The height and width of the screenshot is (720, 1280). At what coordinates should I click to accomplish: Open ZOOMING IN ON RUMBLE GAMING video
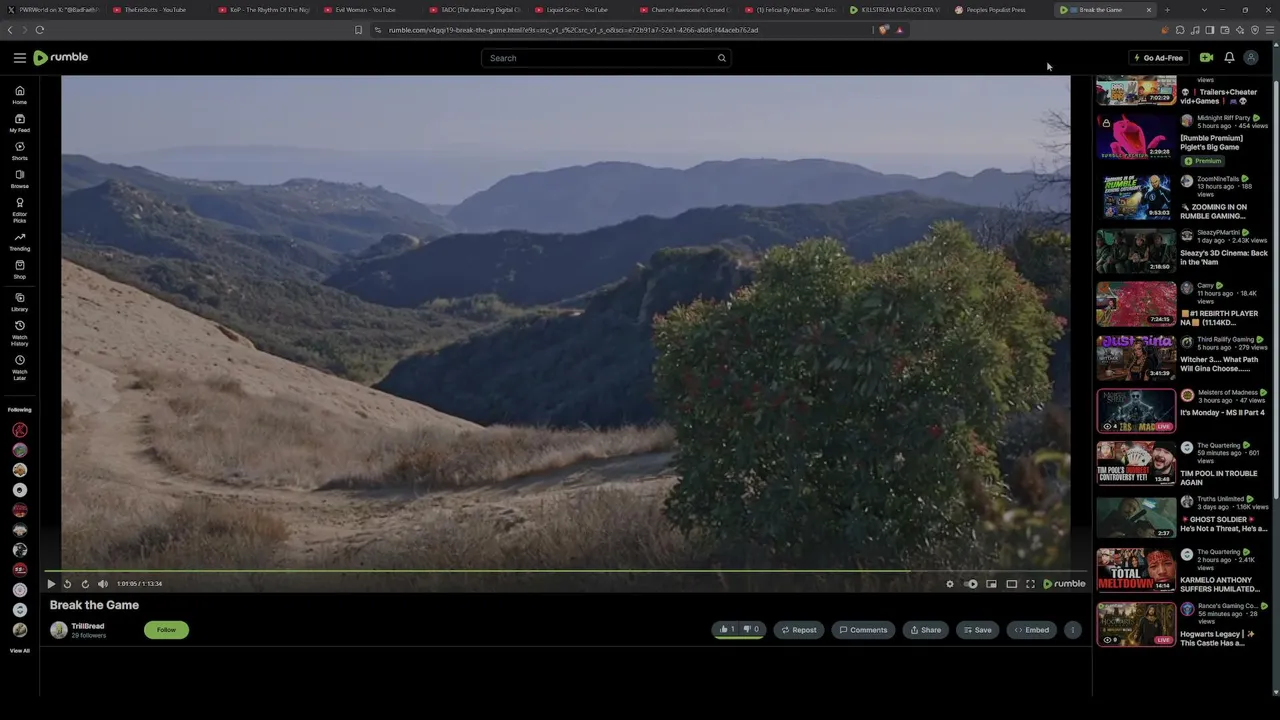coord(1136,197)
